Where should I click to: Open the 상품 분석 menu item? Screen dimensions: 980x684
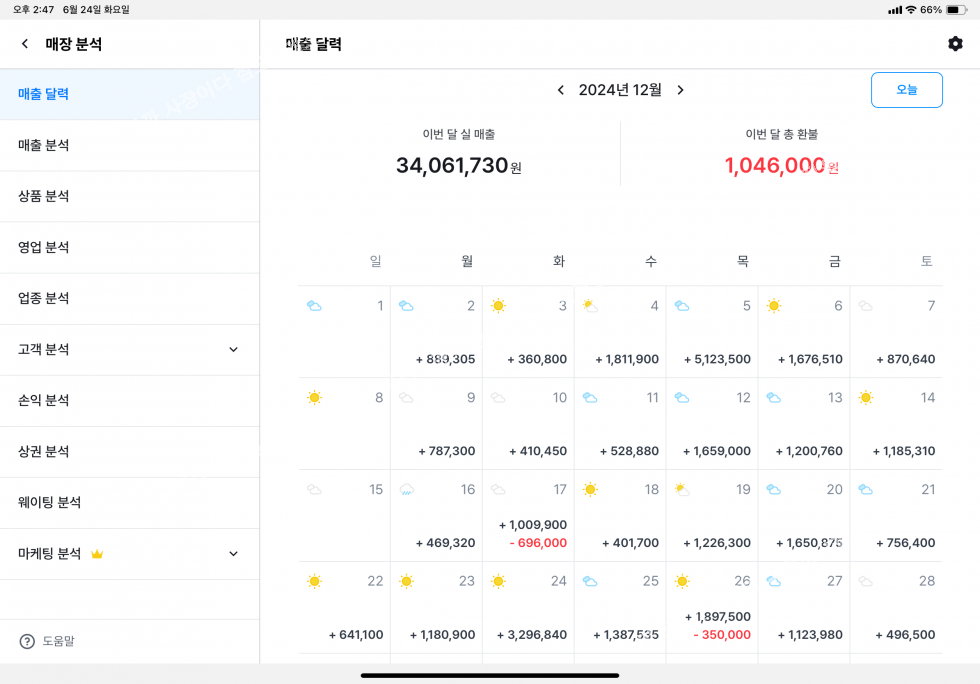[x=44, y=196]
